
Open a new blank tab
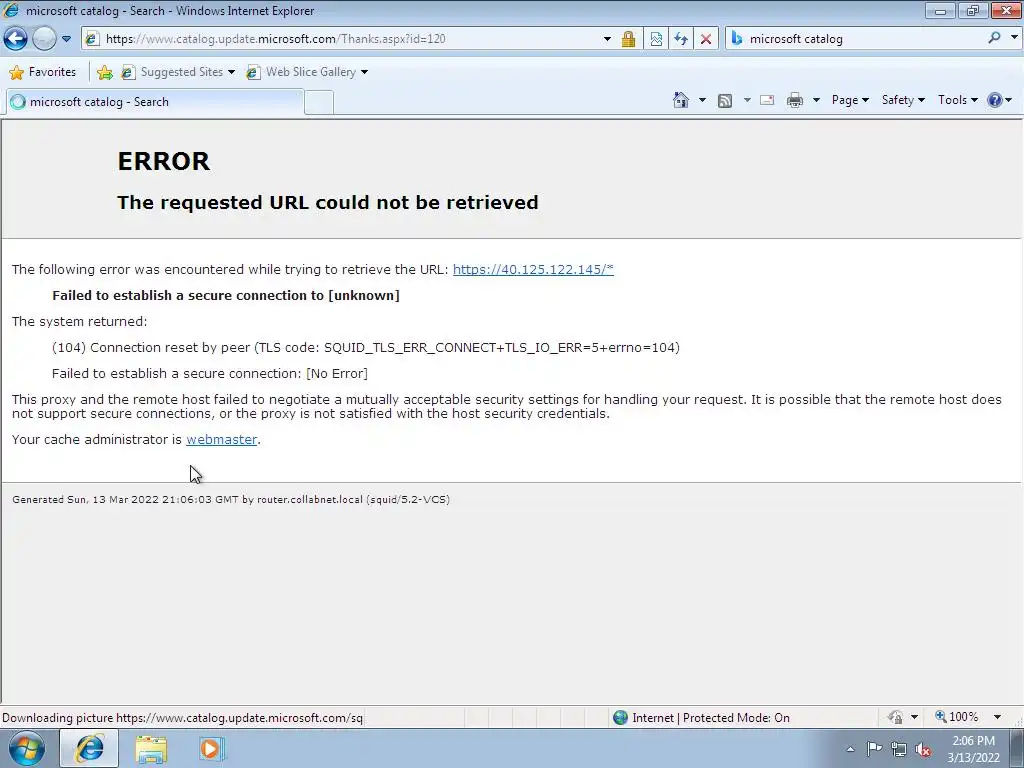(x=319, y=103)
